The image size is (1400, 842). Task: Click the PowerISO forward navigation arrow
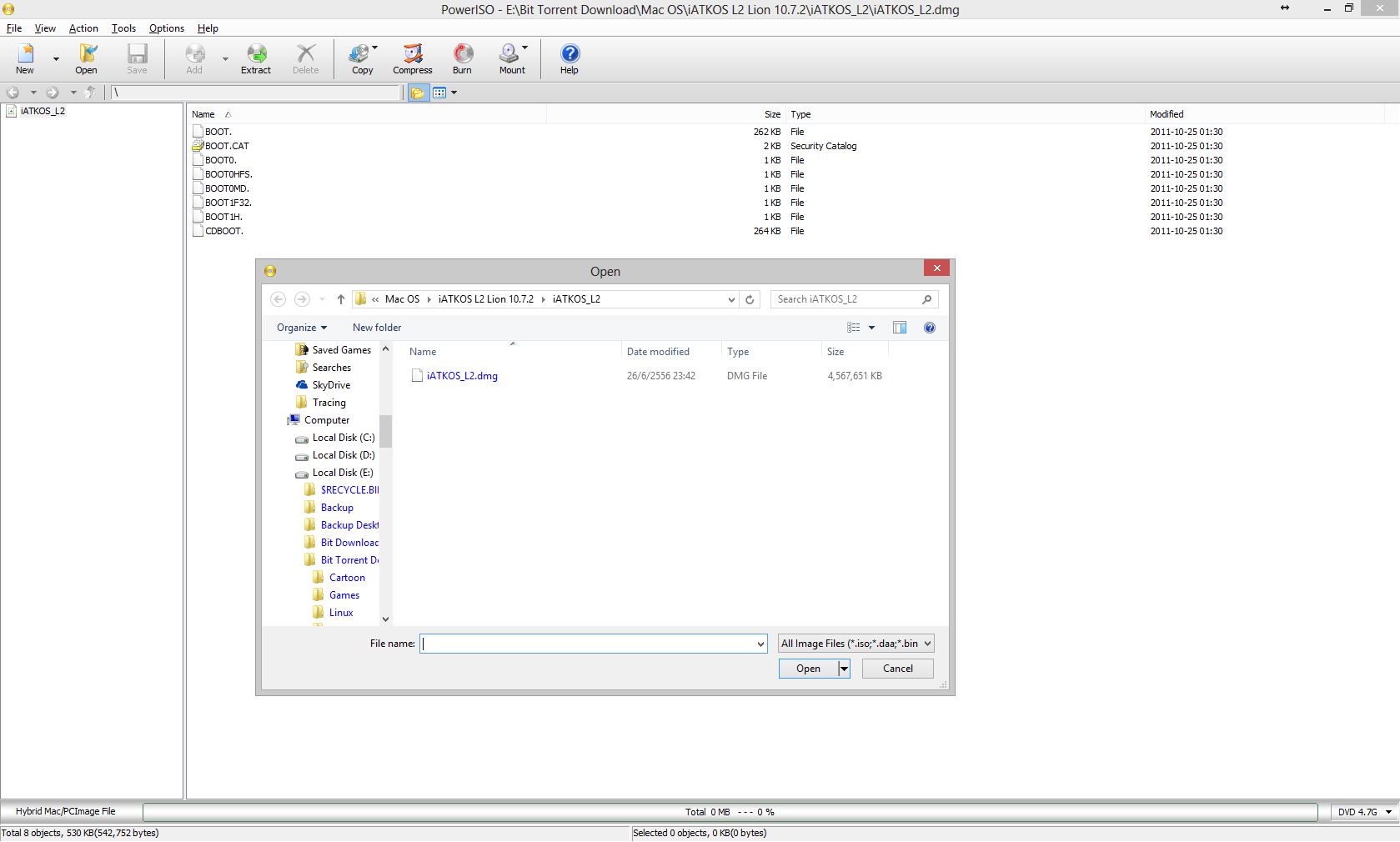pos(53,93)
